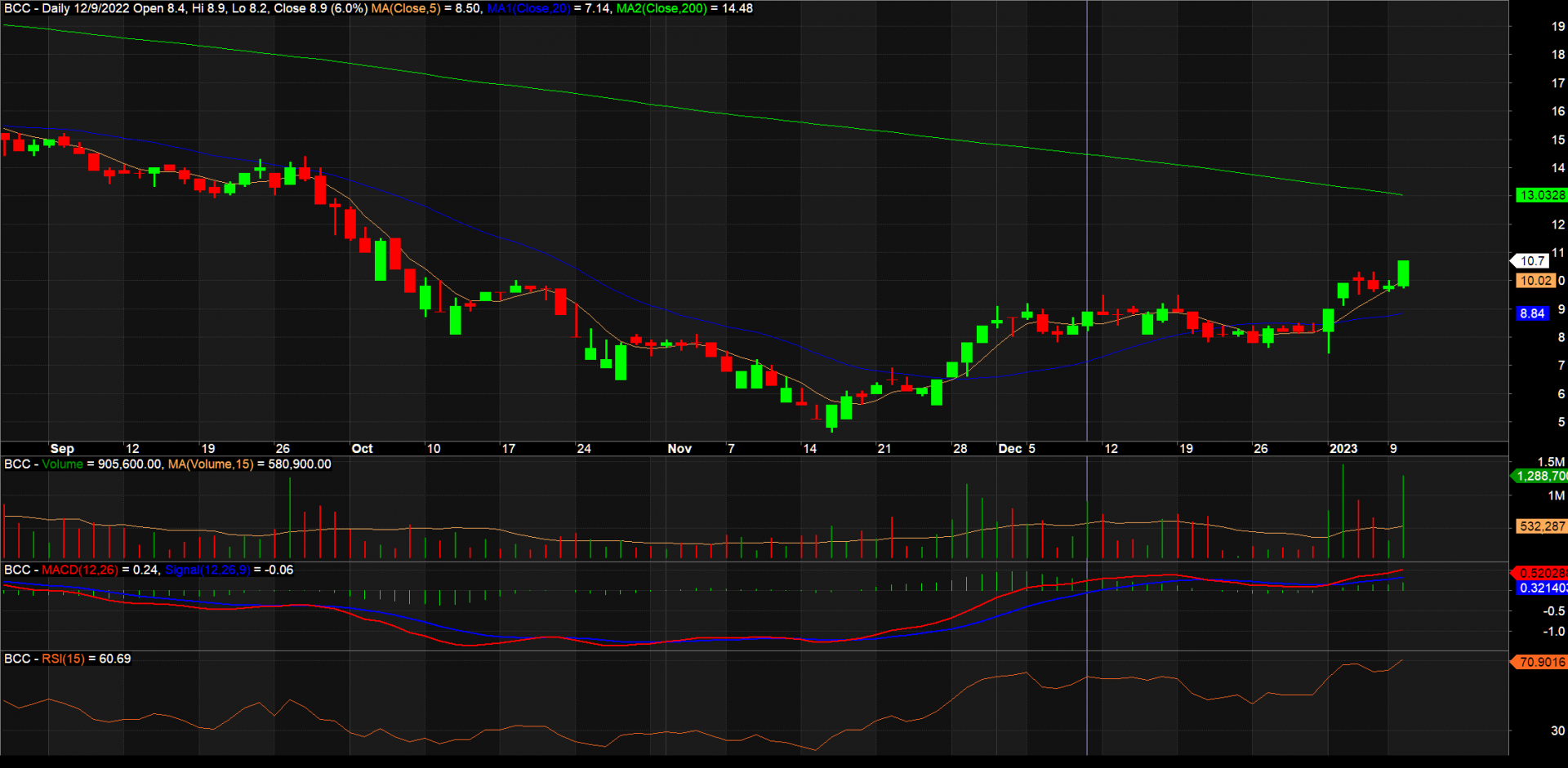Select the white 10.7 last price tag

coord(1531,261)
